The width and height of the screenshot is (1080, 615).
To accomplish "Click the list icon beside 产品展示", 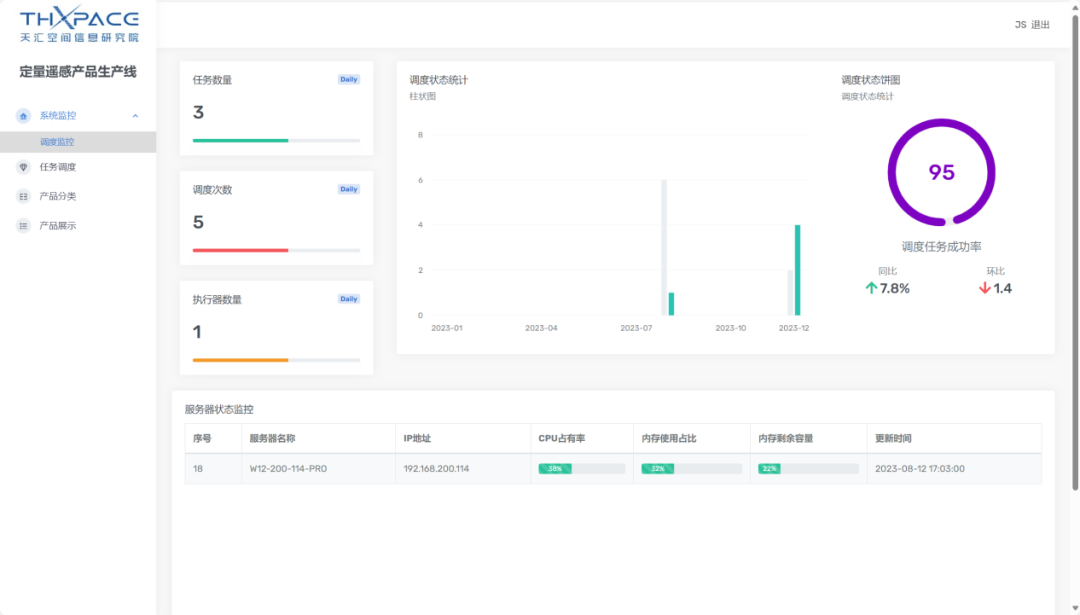I will [23, 226].
